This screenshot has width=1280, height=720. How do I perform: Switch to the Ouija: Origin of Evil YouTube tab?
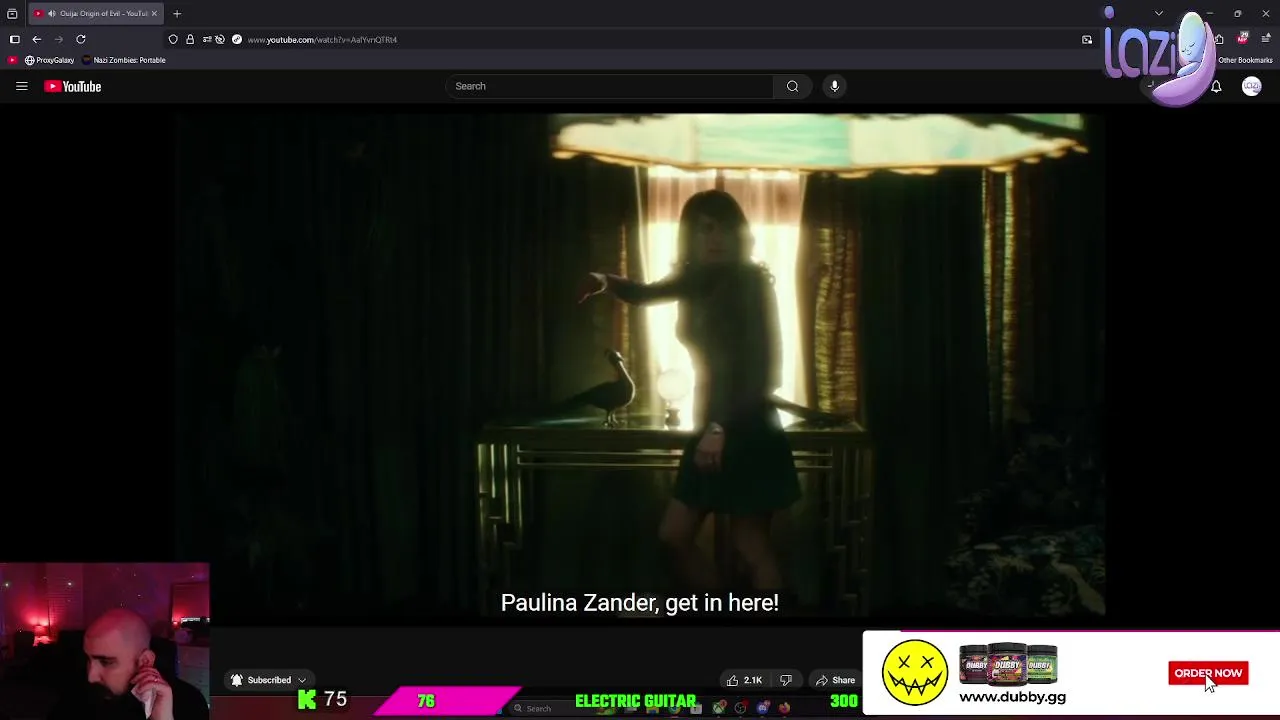pyautogui.click(x=96, y=13)
